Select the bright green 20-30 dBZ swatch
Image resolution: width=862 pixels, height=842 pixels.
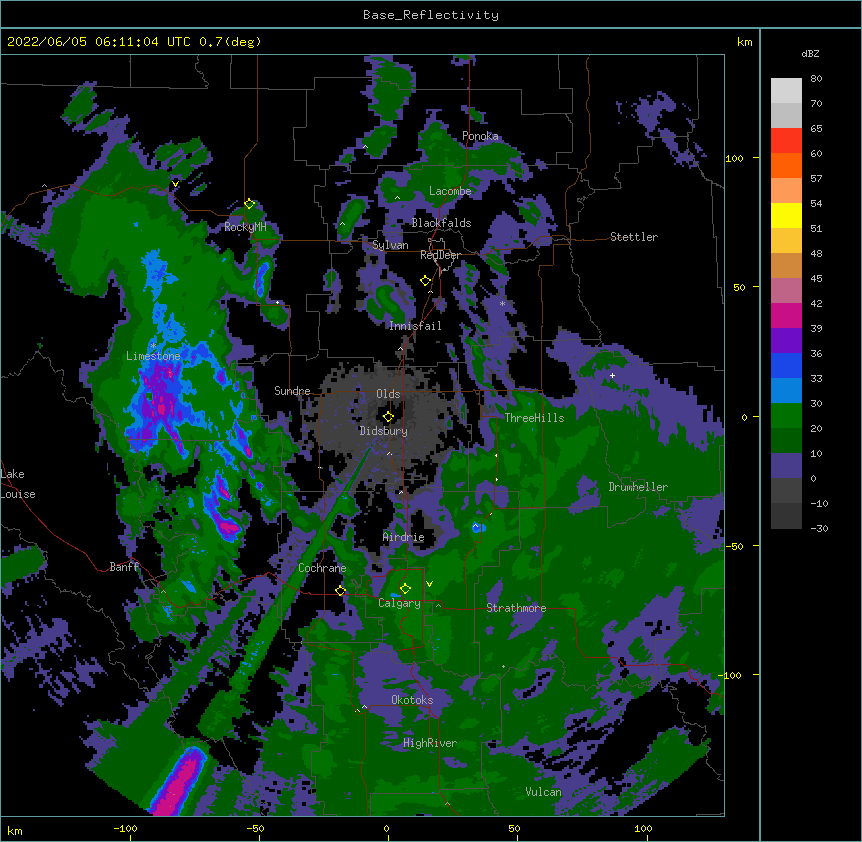[786, 416]
